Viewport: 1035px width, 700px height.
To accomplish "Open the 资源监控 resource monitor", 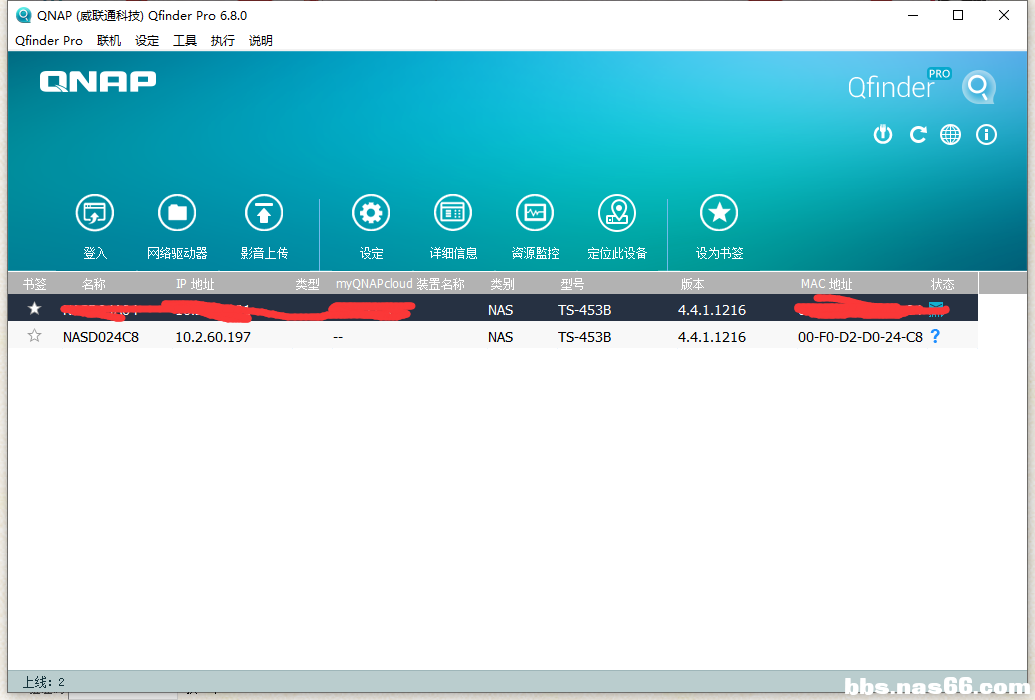I will (x=535, y=213).
